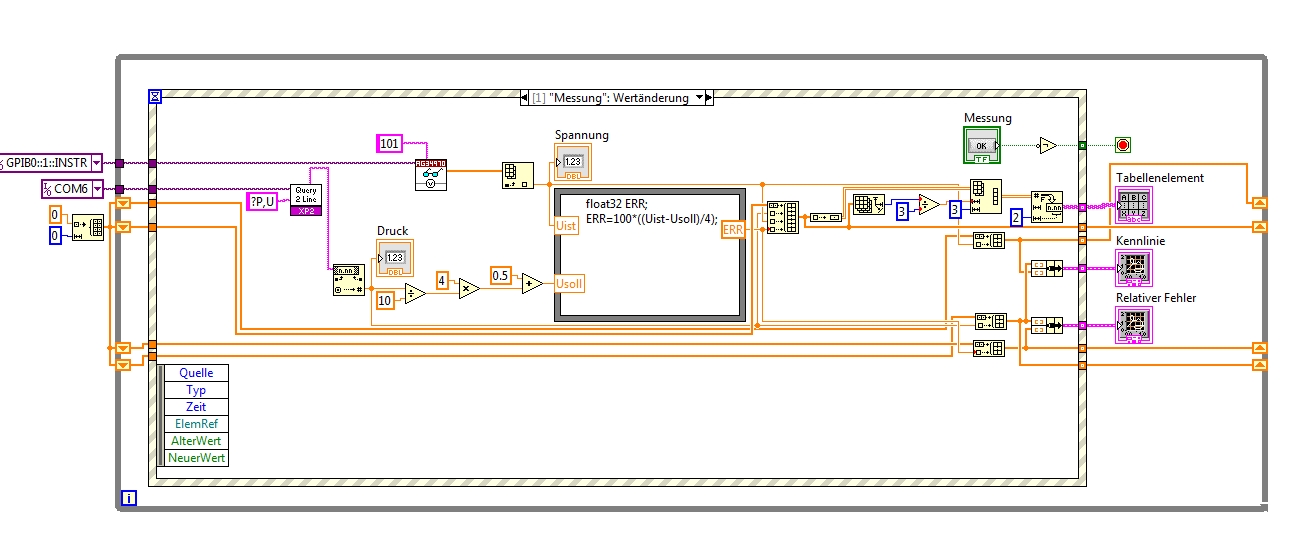Click the ?P,U string constant

pyautogui.click(x=261, y=202)
